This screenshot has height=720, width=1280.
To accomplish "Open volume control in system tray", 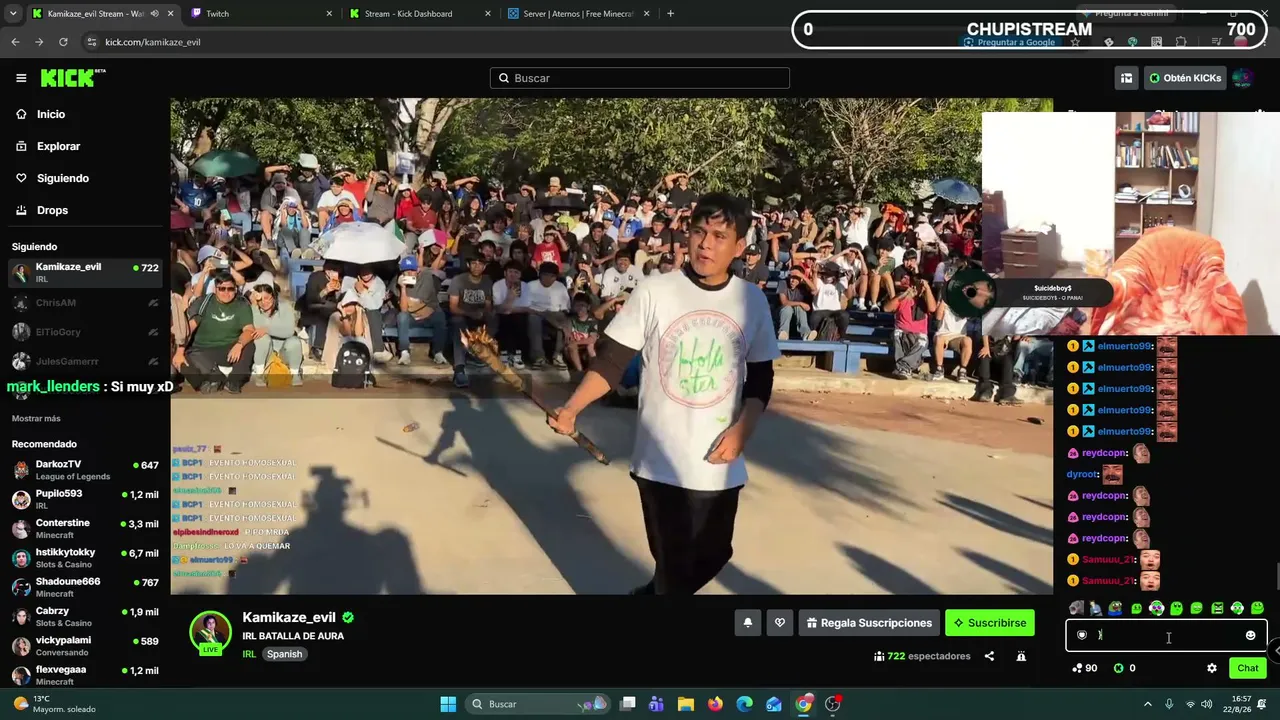I will [x=1206, y=704].
